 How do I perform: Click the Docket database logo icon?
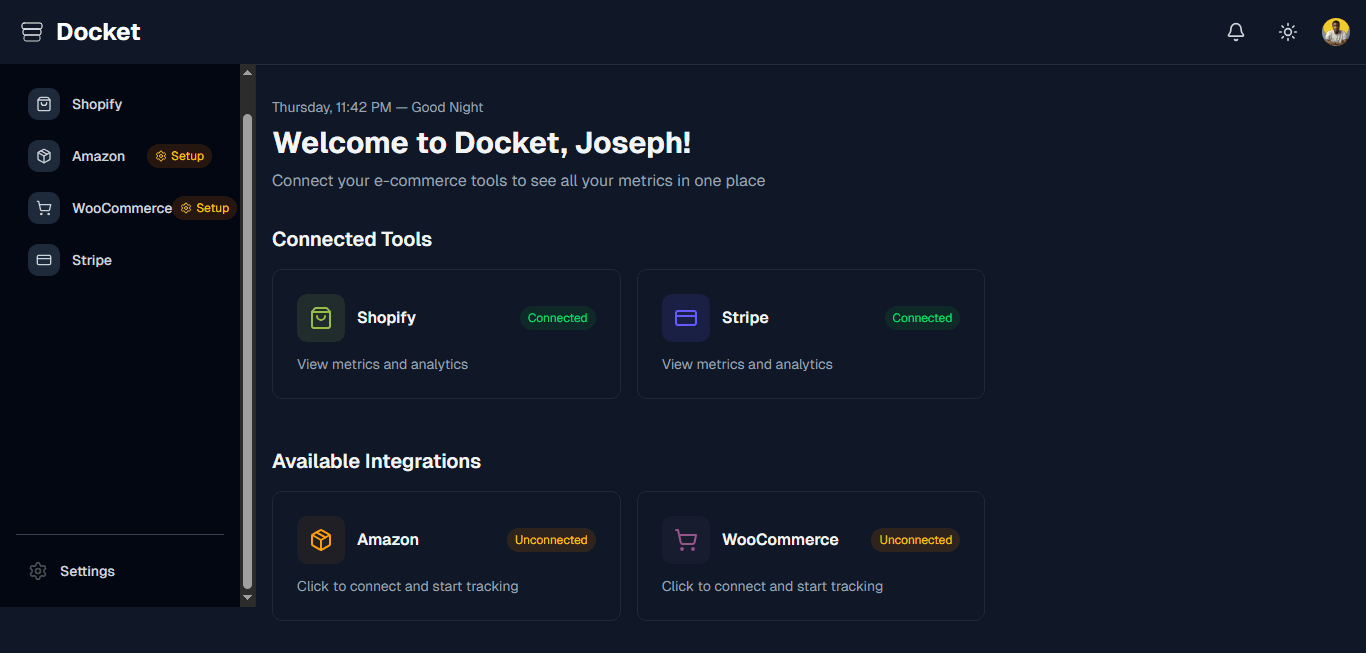pyautogui.click(x=31, y=31)
